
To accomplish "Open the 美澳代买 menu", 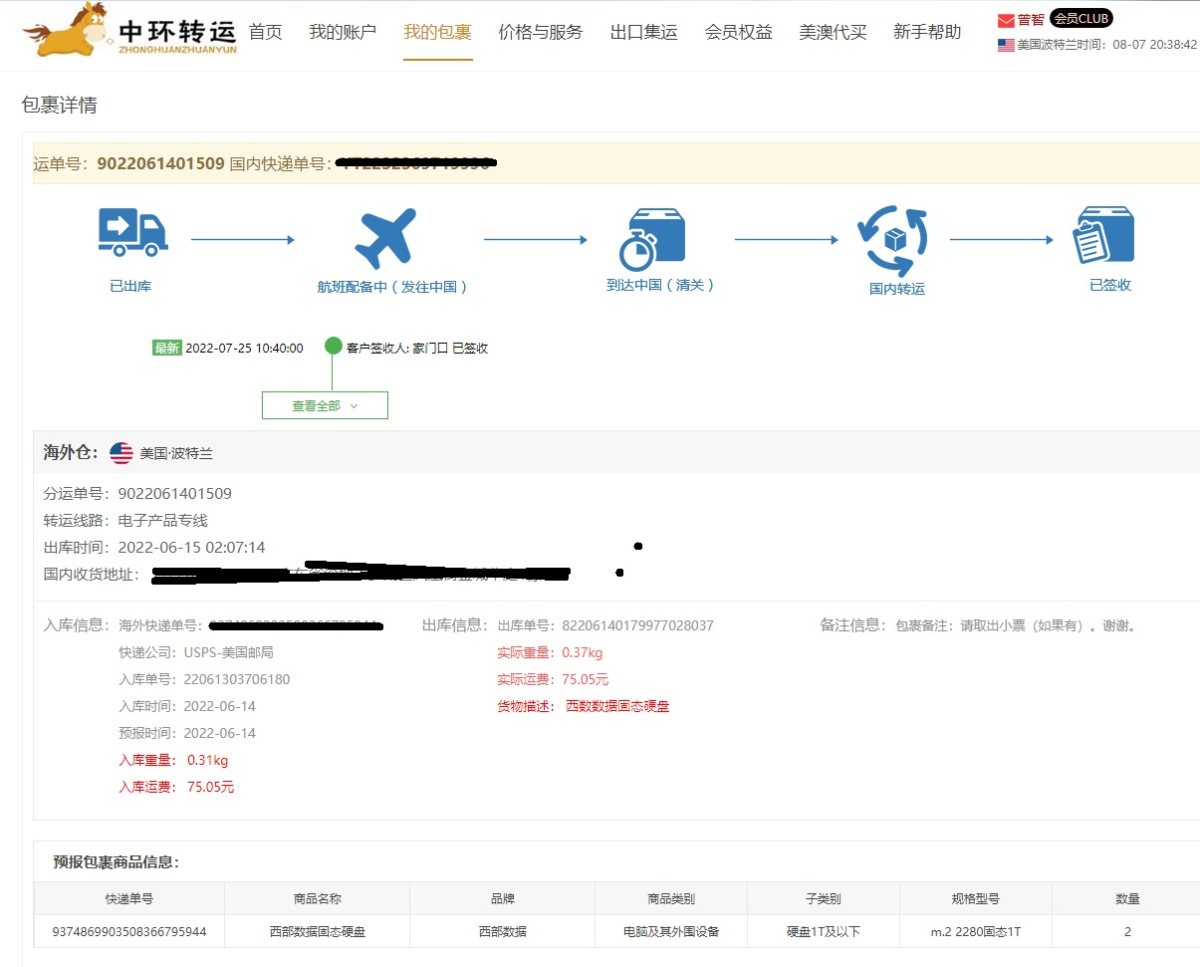I will point(832,32).
